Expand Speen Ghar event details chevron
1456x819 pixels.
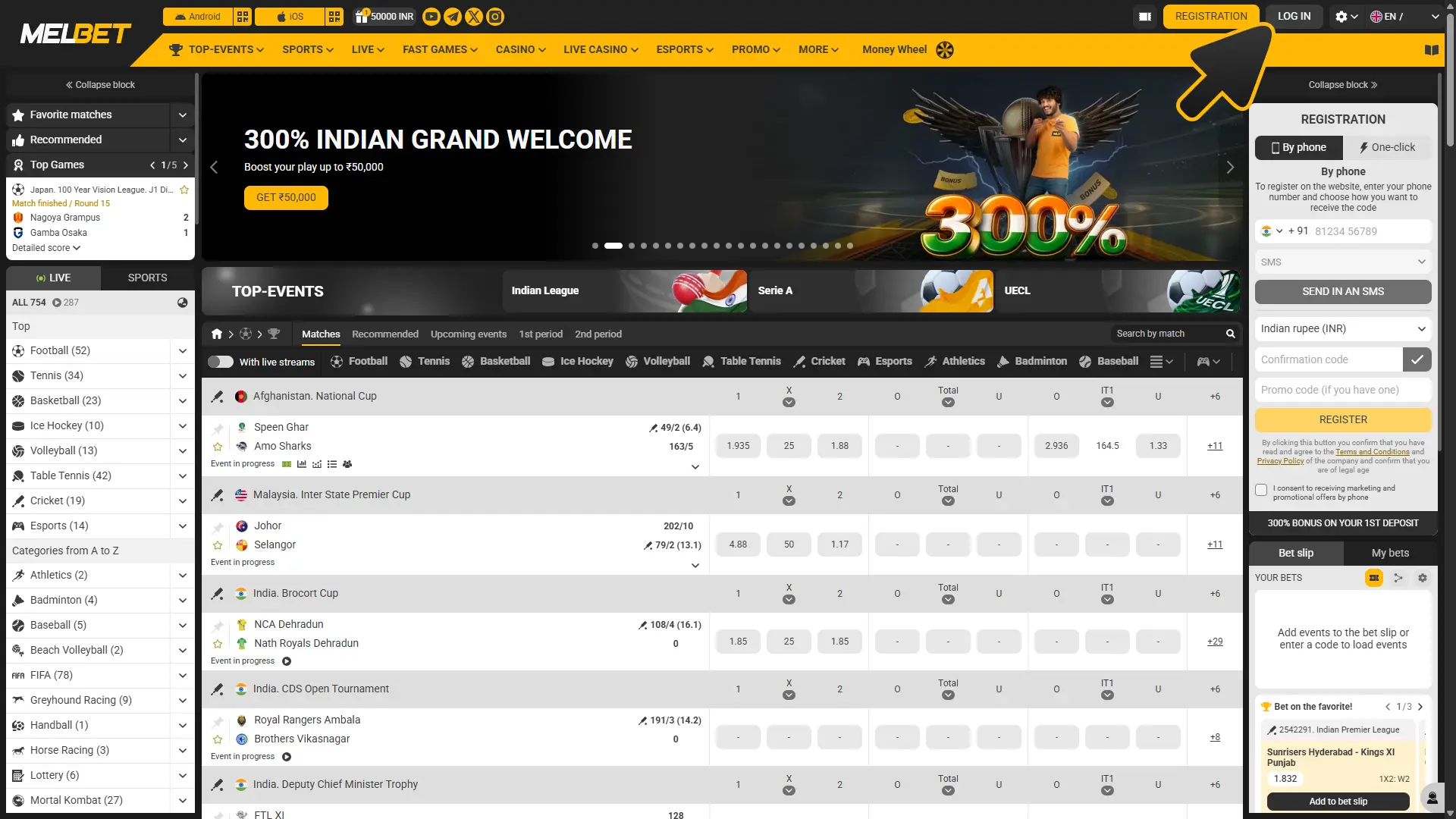[x=695, y=467]
